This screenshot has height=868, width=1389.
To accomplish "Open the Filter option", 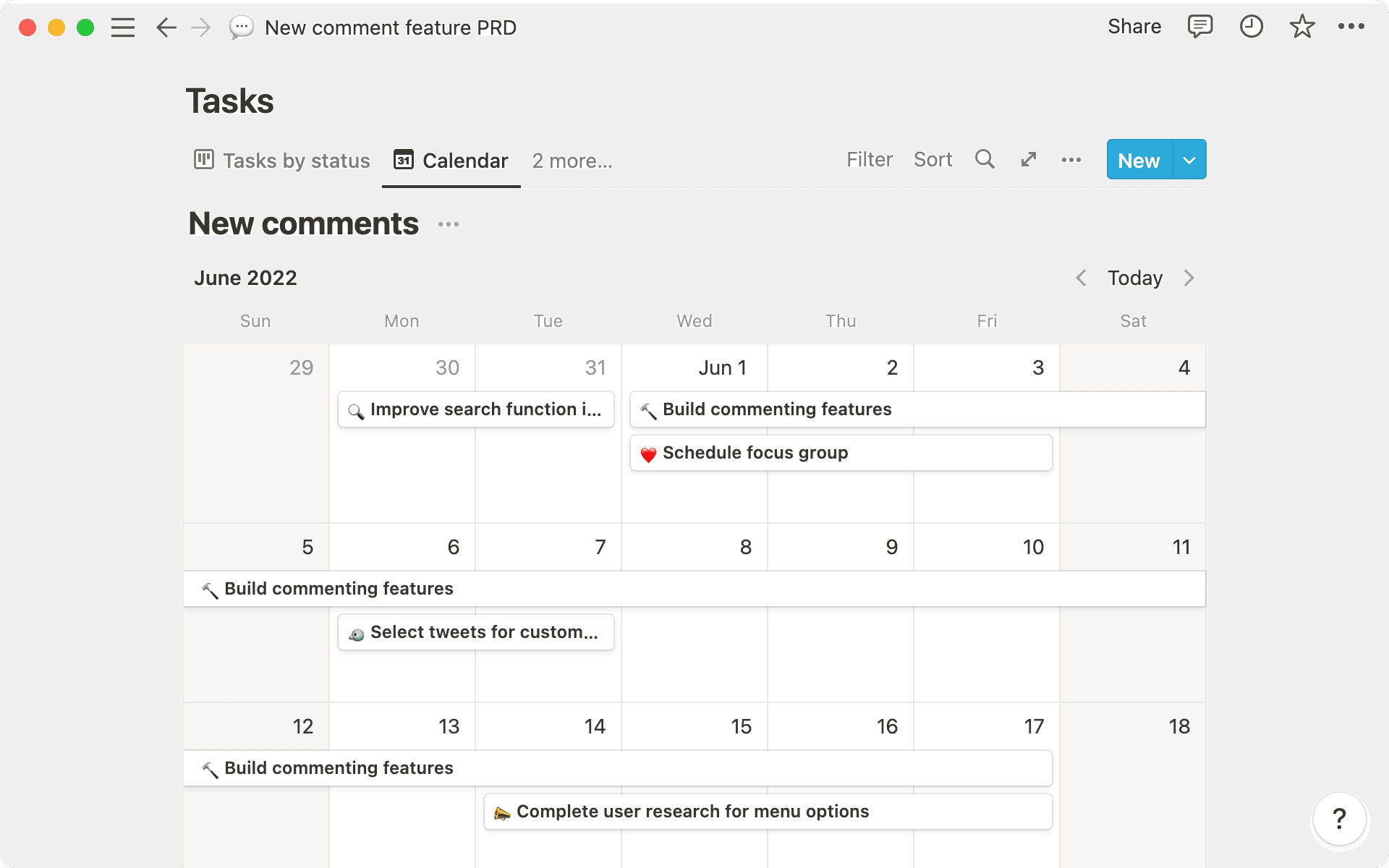I will [x=870, y=159].
